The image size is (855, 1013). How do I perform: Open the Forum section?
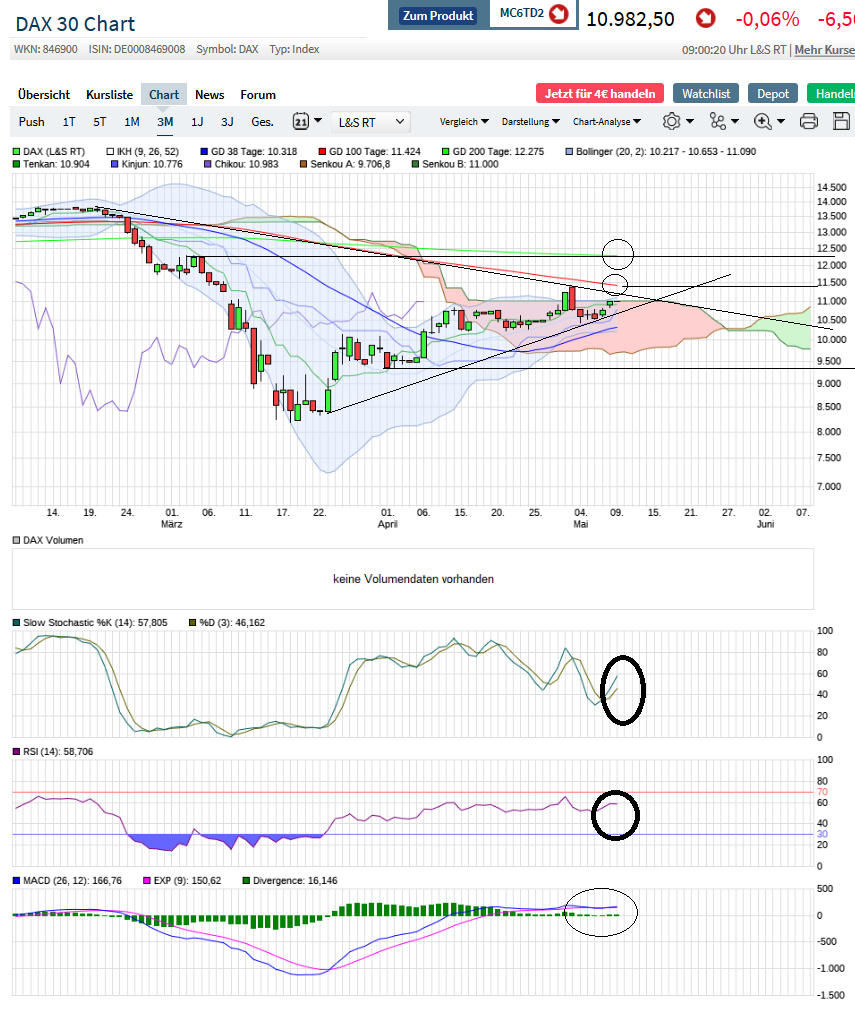click(x=258, y=94)
